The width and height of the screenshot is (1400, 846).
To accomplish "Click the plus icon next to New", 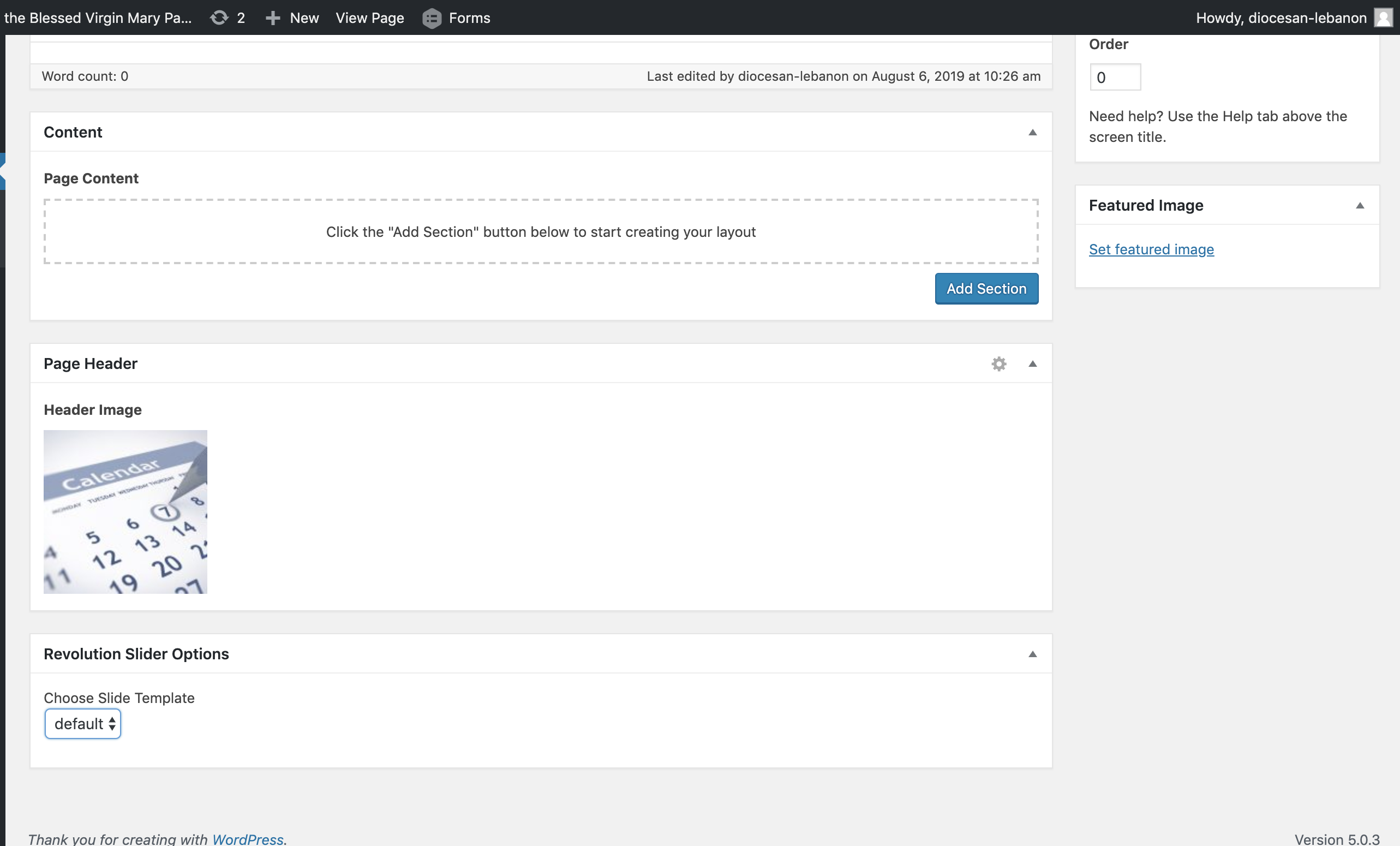I will point(273,17).
